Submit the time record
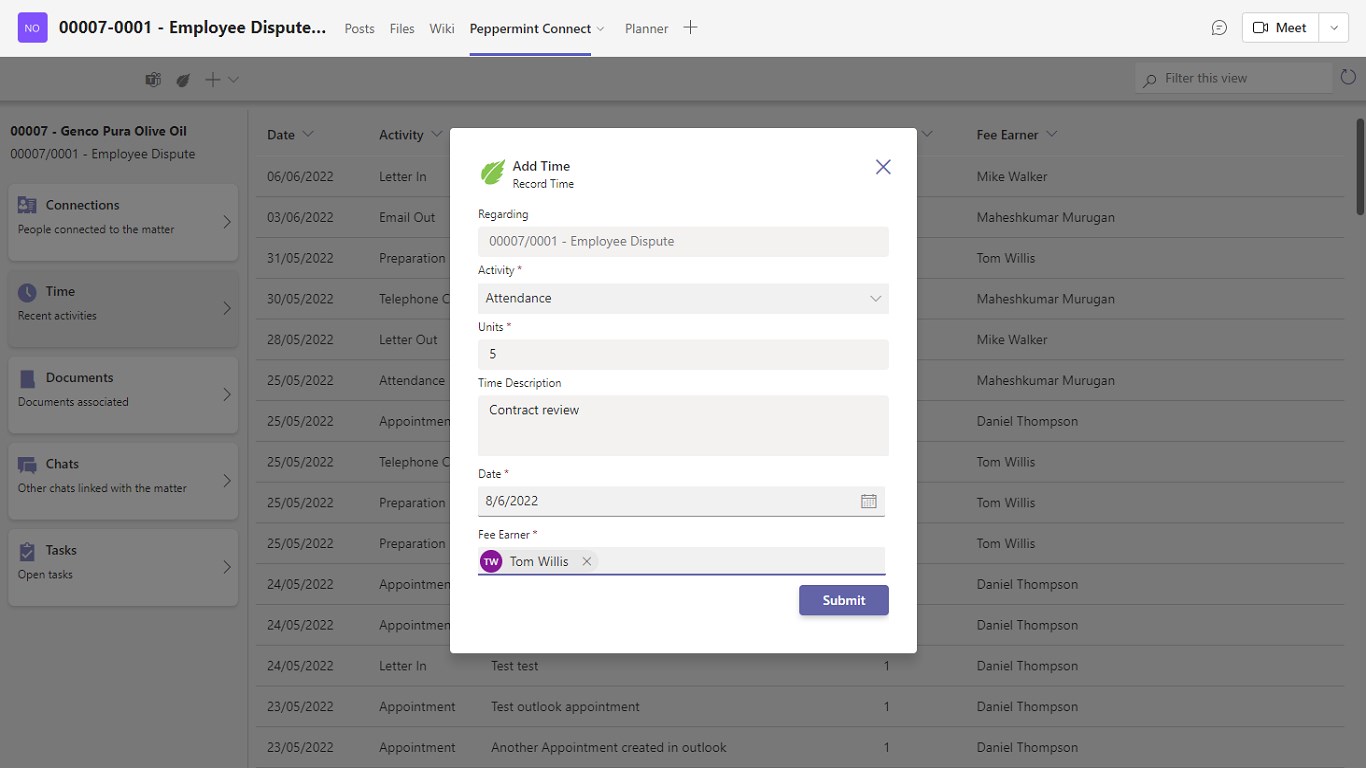Viewport: 1366px width, 768px height. click(843, 600)
